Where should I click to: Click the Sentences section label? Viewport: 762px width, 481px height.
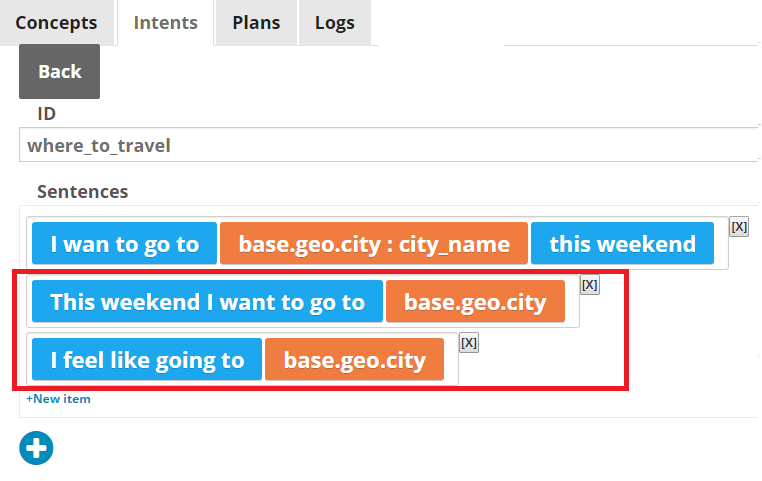click(83, 191)
